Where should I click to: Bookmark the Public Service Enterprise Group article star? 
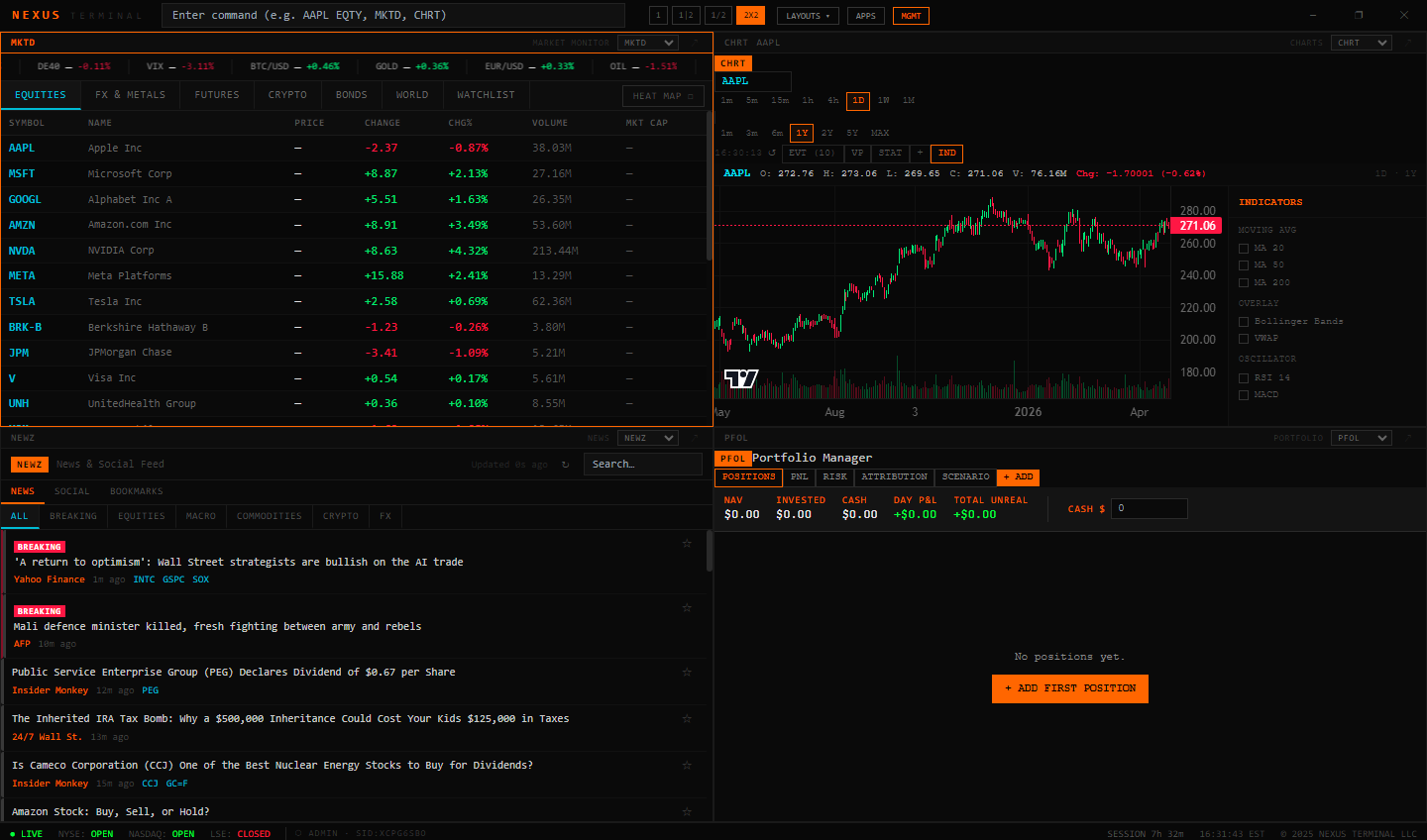687,672
